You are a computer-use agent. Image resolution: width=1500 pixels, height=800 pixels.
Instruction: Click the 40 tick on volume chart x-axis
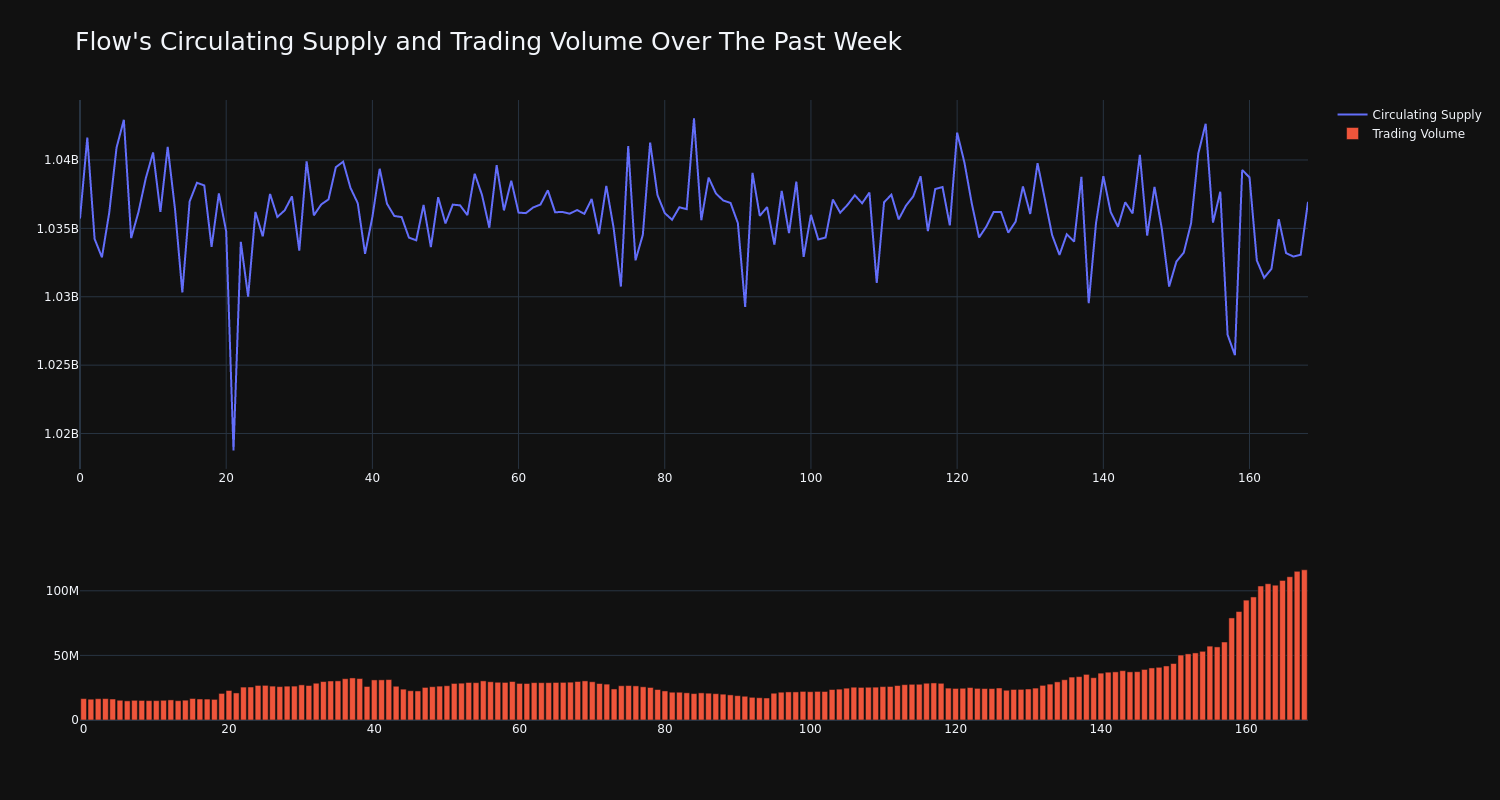(x=374, y=729)
